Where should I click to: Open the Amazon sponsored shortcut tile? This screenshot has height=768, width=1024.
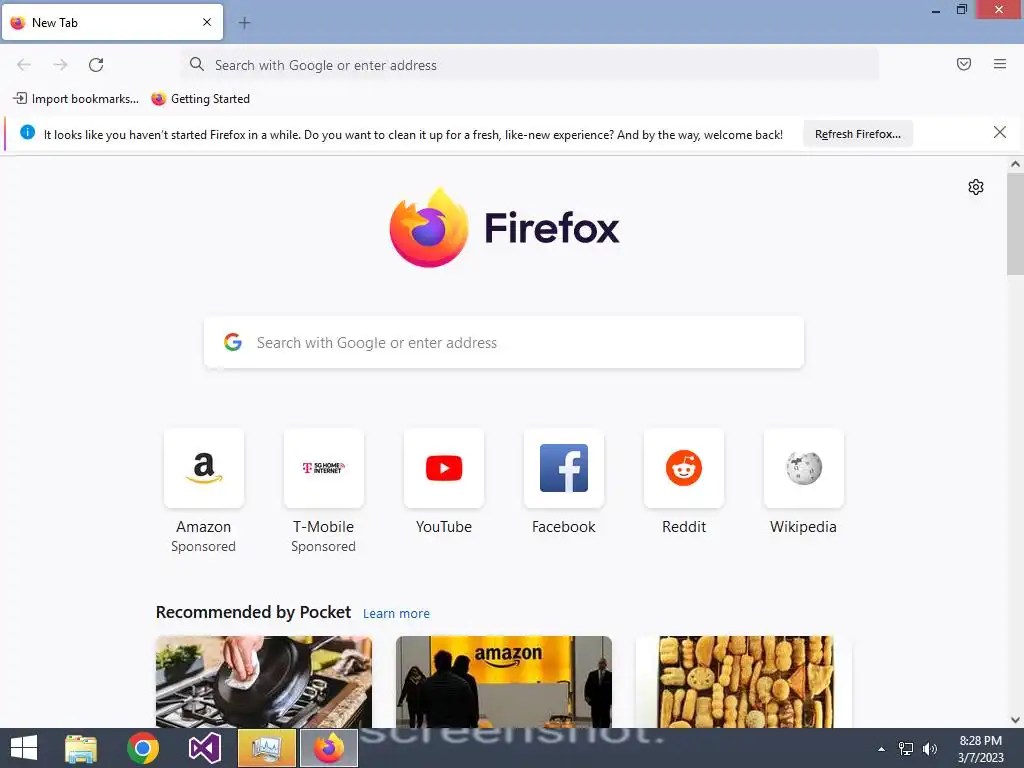coord(204,468)
